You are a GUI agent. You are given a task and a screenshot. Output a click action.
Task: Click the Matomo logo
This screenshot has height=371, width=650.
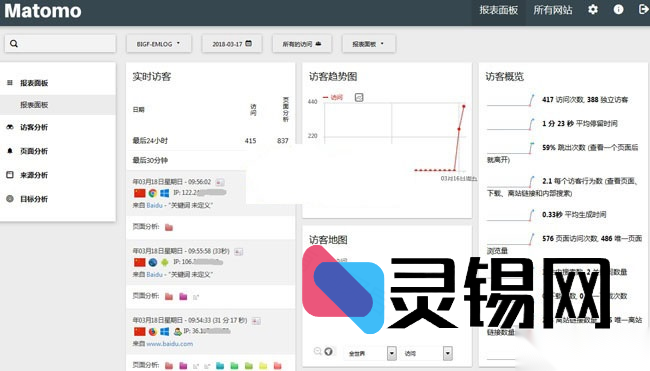43,11
